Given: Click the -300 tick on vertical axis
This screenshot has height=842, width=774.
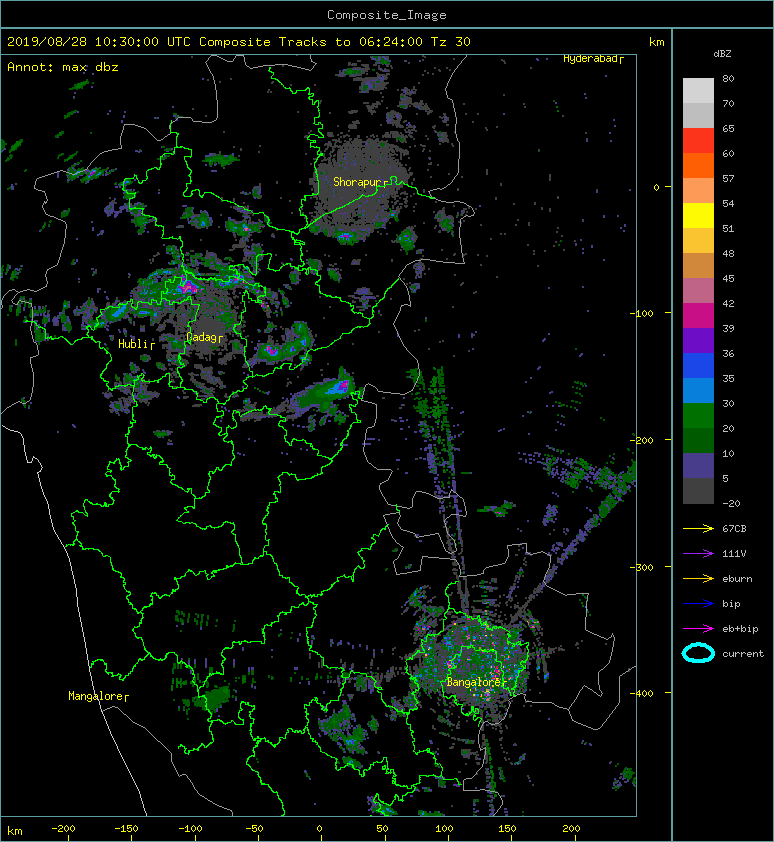Looking at the screenshot, I should [642, 567].
